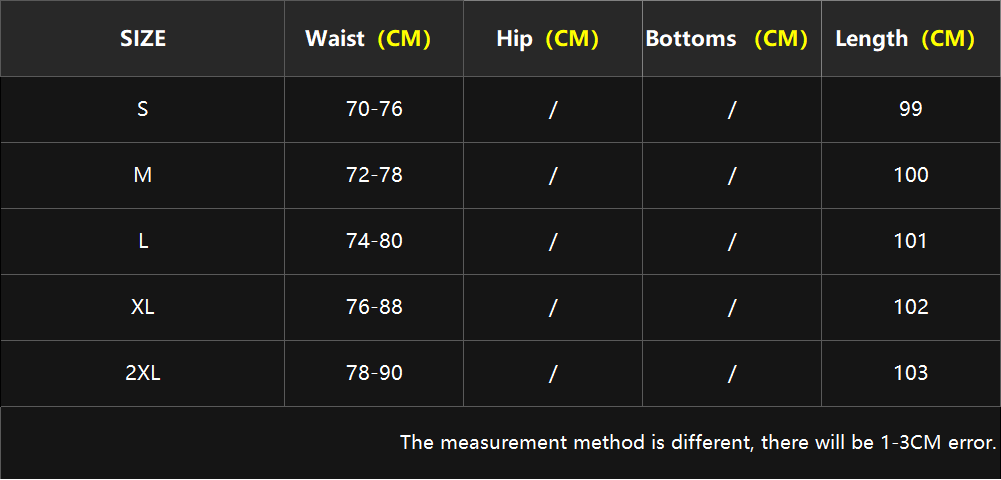The height and width of the screenshot is (480, 1001).
Task: Click the XL size cell
Action: [x=142, y=307]
